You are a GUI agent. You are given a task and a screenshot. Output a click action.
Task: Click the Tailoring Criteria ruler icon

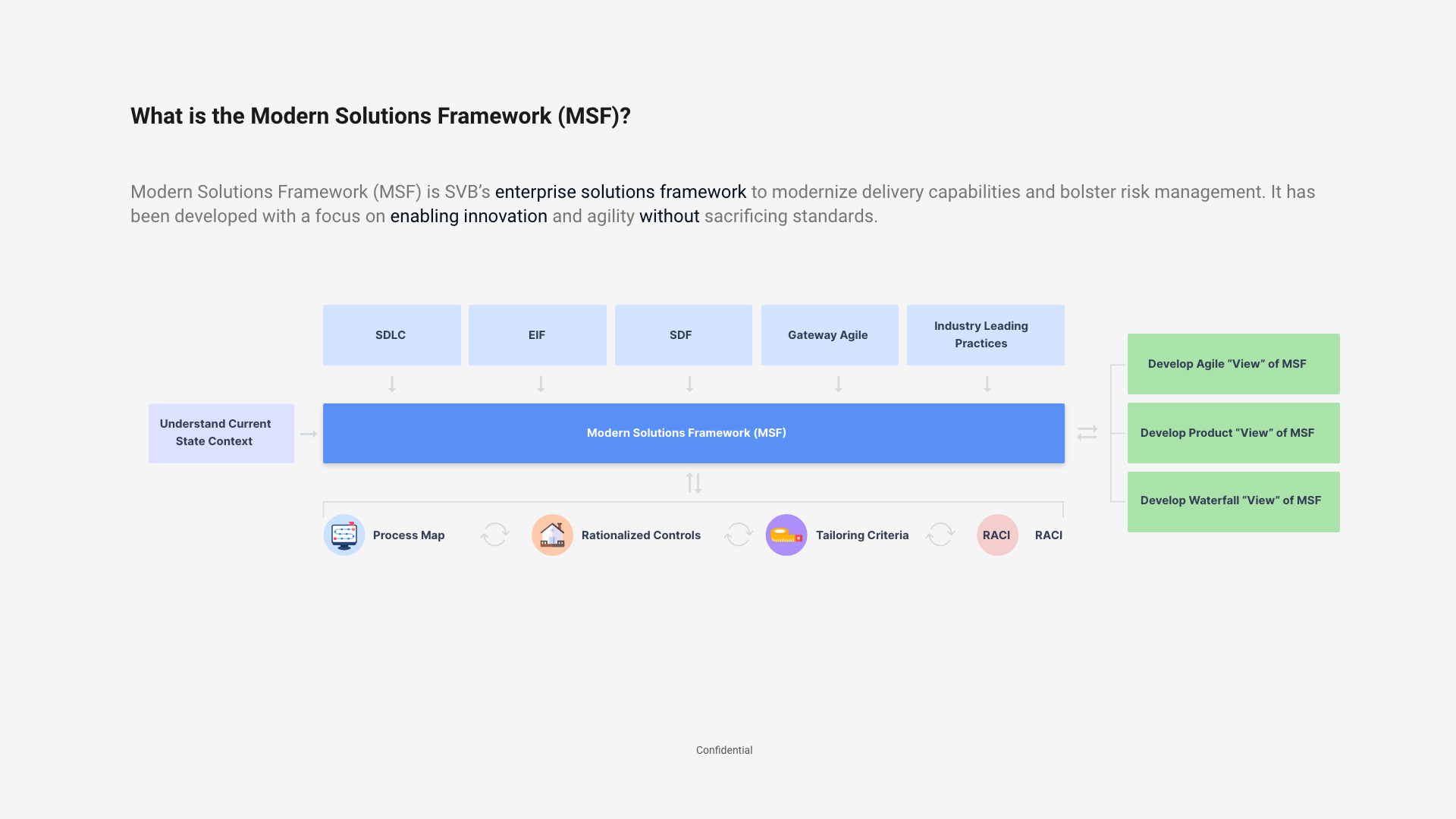click(786, 535)
